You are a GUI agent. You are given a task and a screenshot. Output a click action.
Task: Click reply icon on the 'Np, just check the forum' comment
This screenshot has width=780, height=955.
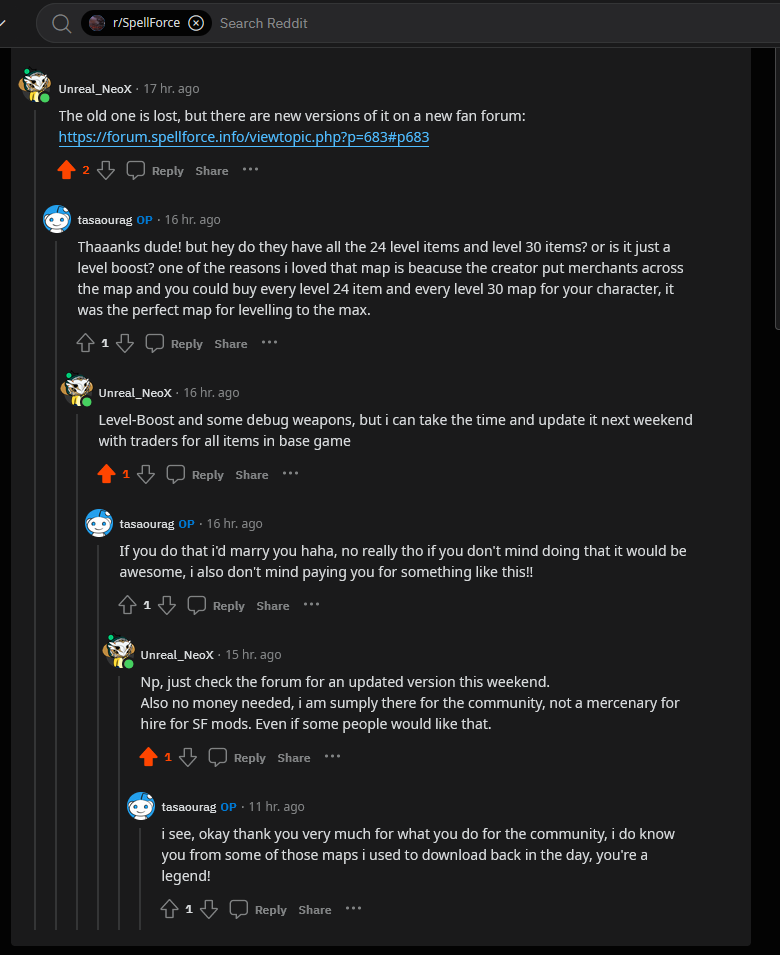coord(218,758)
